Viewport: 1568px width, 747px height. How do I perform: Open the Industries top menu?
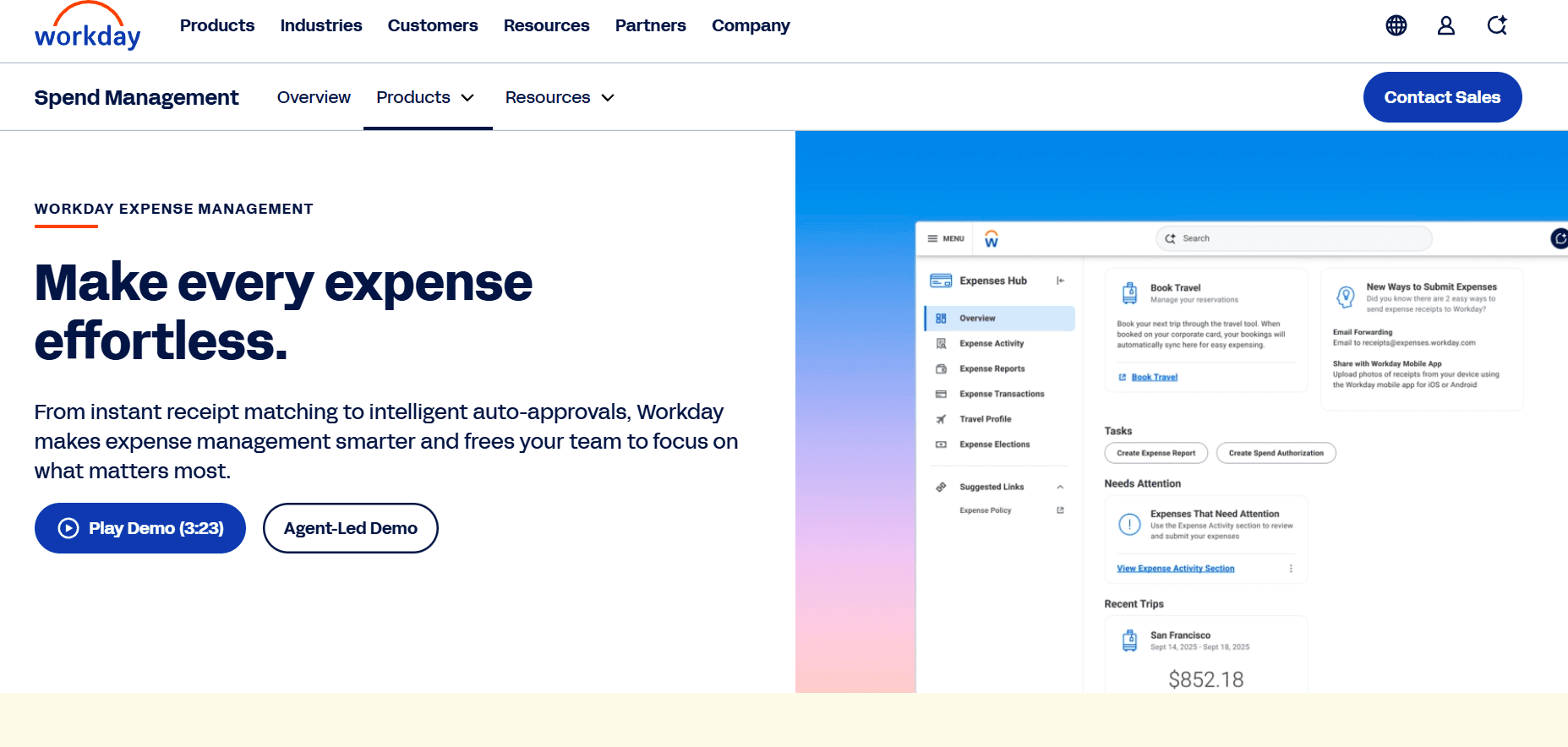coord(321,25)
